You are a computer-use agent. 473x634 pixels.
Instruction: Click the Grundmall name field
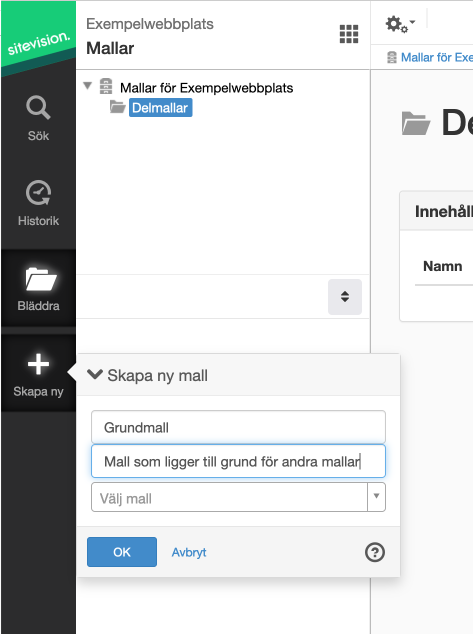click(x=238, y=427)
